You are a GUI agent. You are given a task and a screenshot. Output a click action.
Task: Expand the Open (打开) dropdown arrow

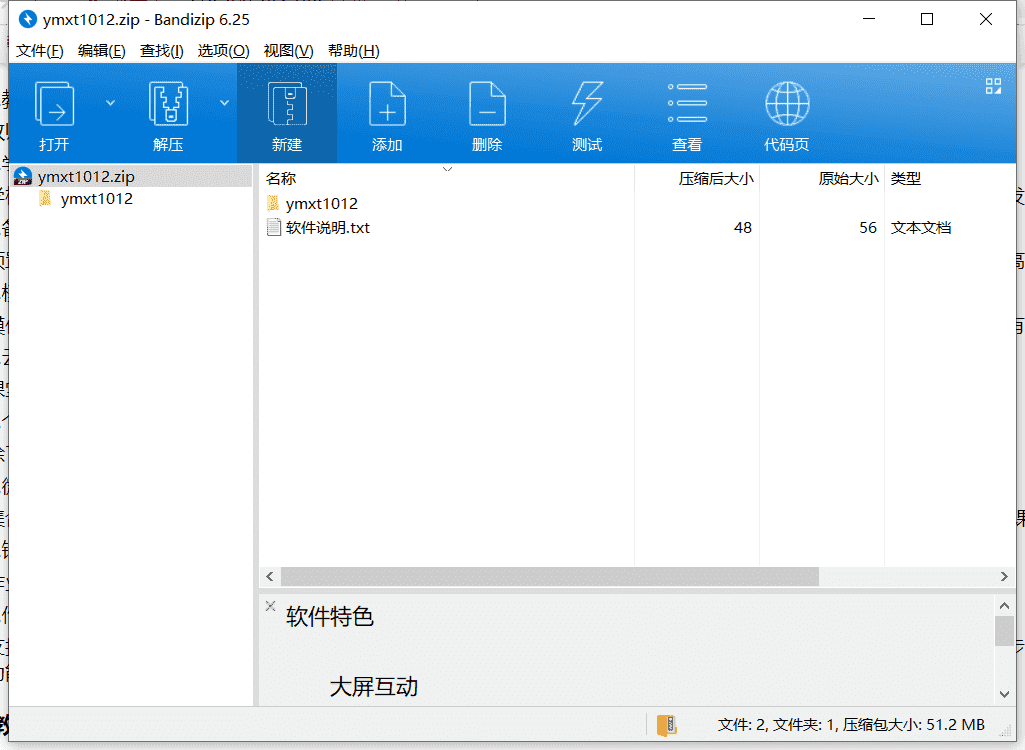click(110, 103)
